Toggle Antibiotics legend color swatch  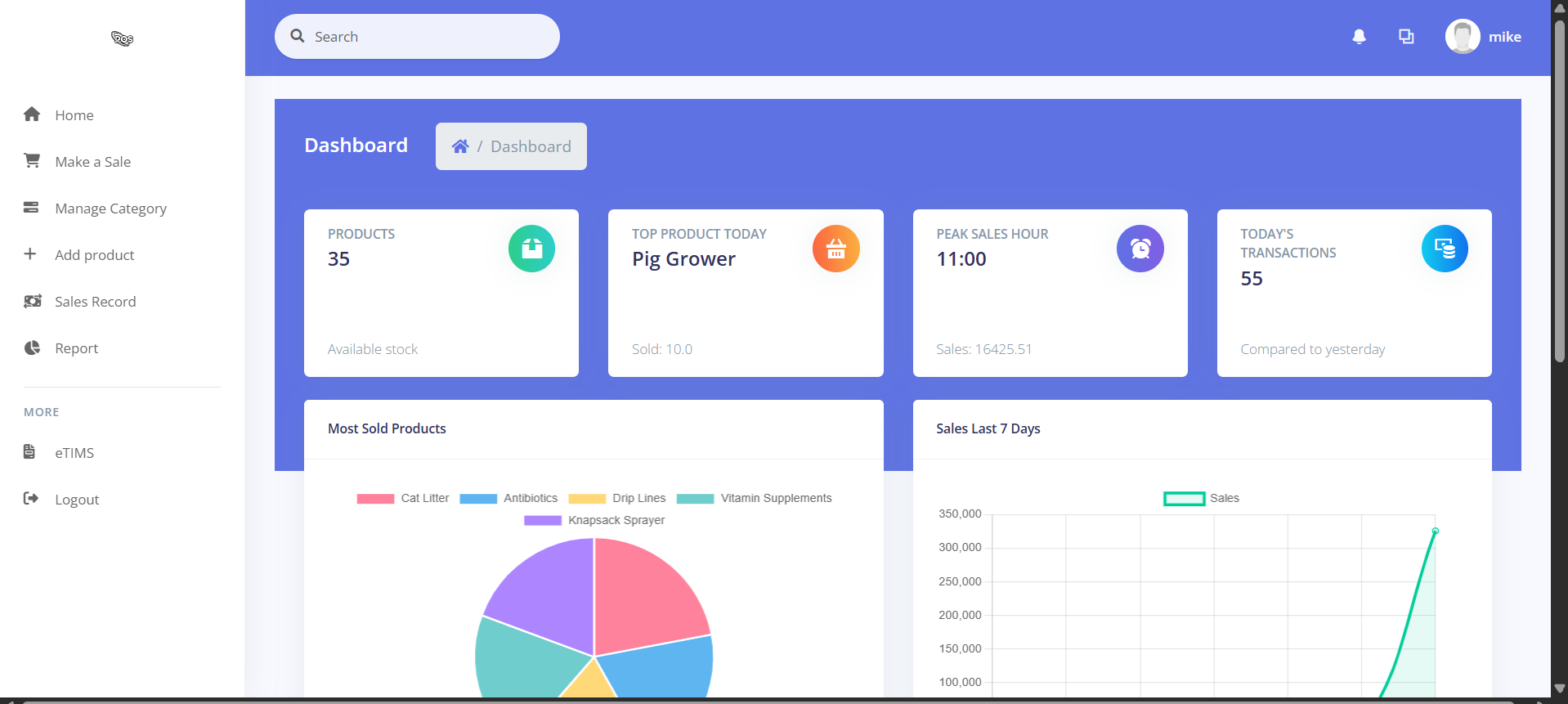click(478, 499)
